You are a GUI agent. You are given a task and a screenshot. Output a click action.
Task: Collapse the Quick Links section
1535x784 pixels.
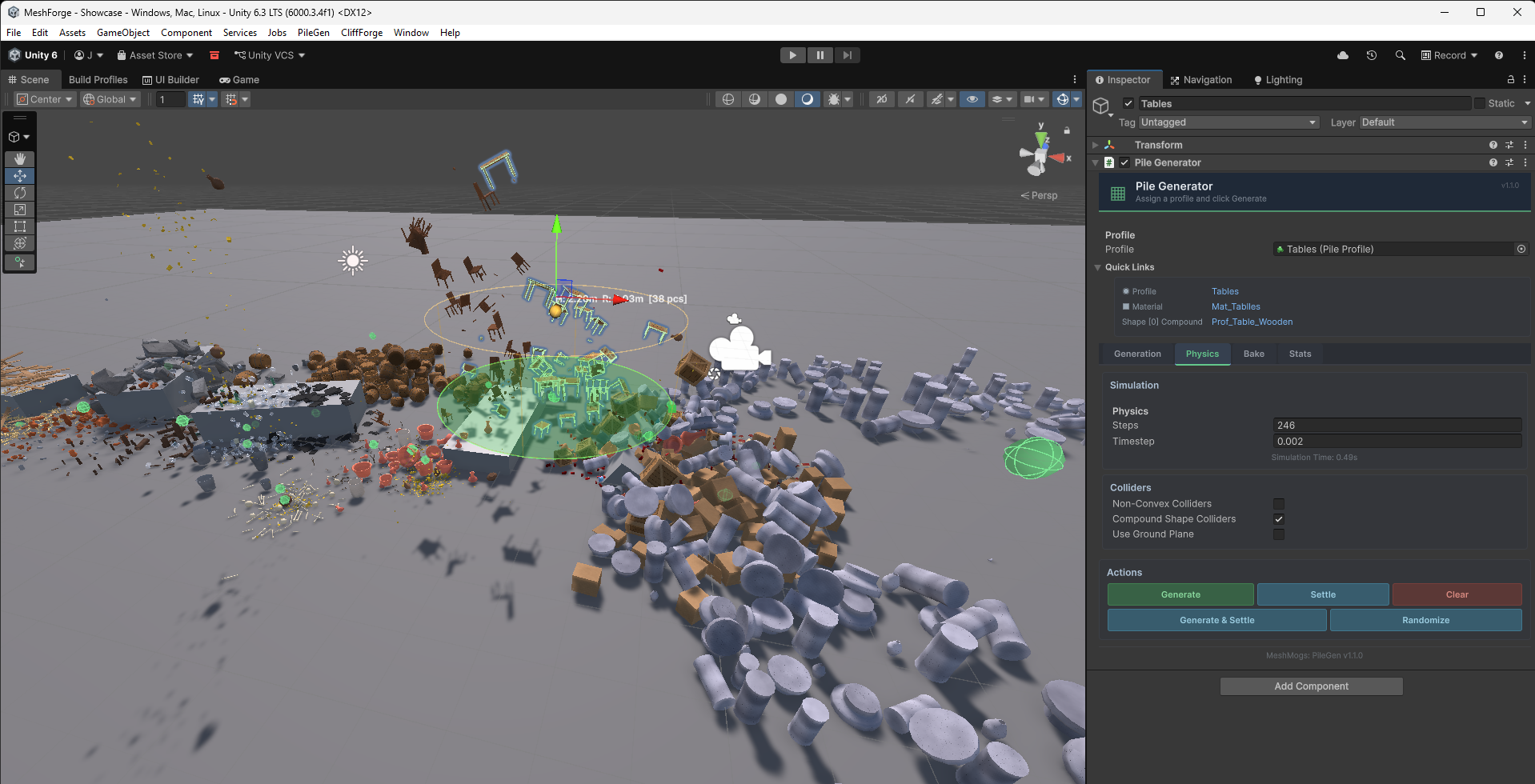[1097, 267]
